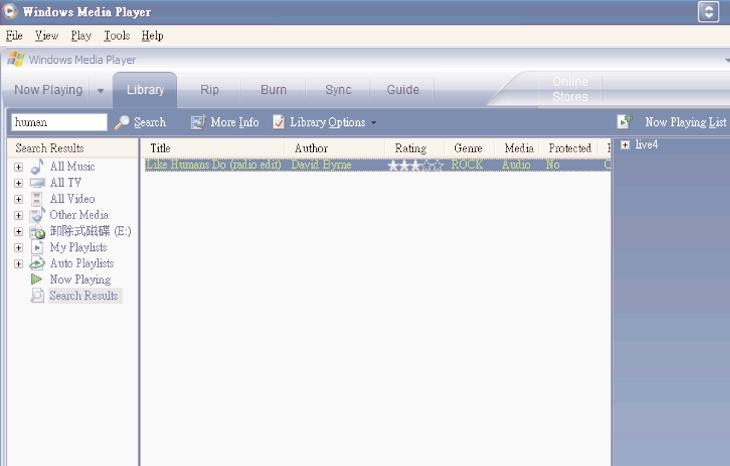Open the Tools menu
This screenshot has width=730, height=466.
tap(117, 35)
